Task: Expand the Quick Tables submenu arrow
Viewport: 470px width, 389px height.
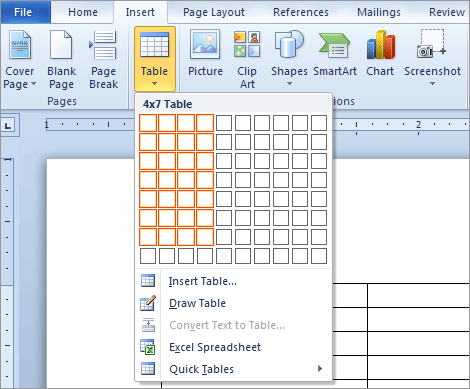Action: (320, 369)
